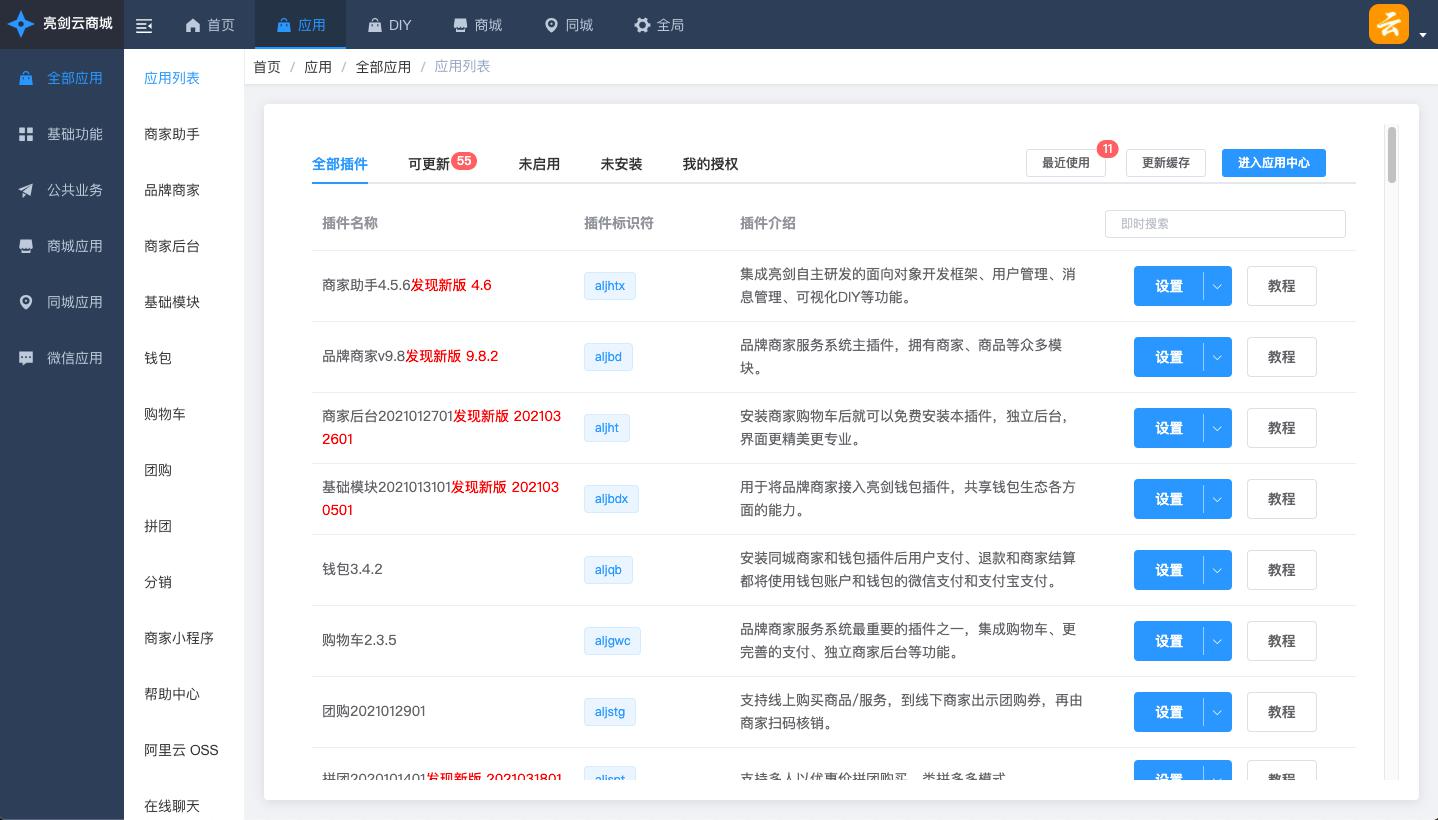Viewport: 1438px width, 820px height.
Task: Switch to 我的授权 tab
Action: [710, 164]
